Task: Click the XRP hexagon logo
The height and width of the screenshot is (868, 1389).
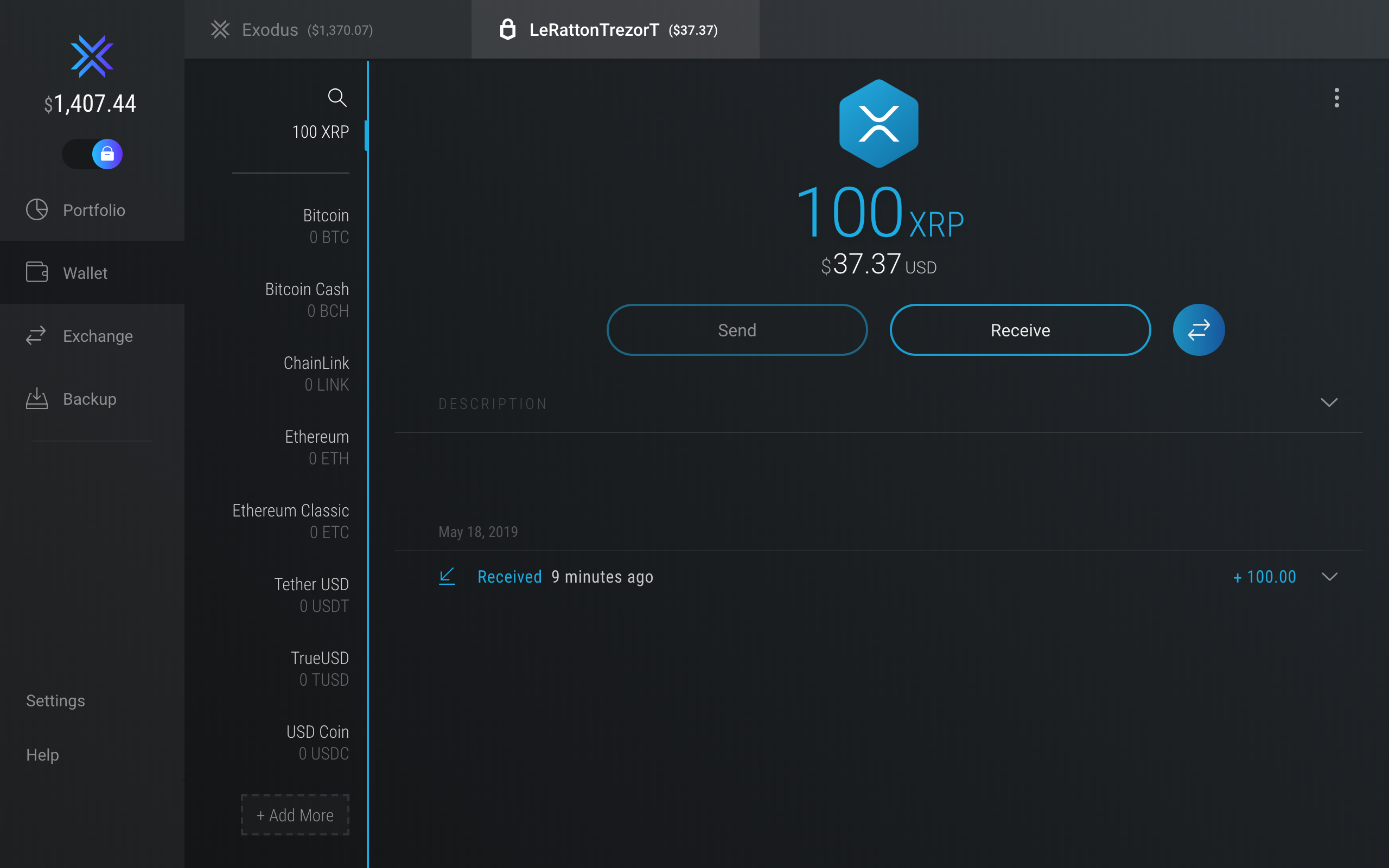Action: [878, 124]
